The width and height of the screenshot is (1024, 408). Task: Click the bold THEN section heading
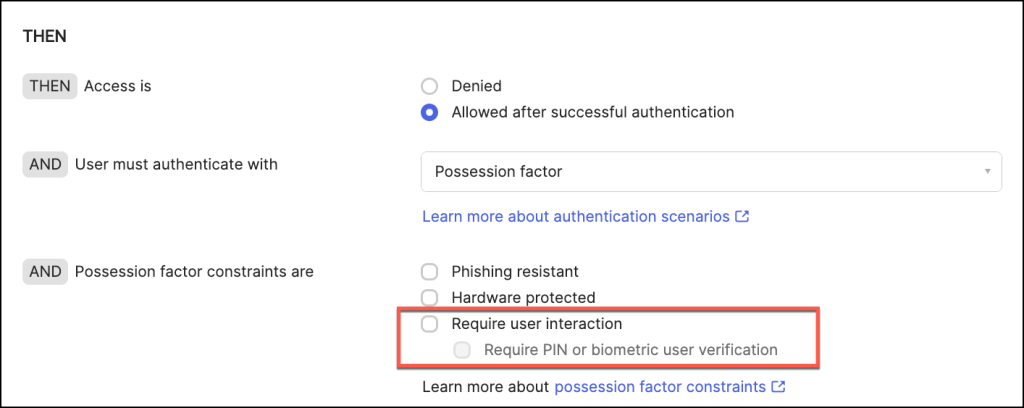[x=44, y=36]
